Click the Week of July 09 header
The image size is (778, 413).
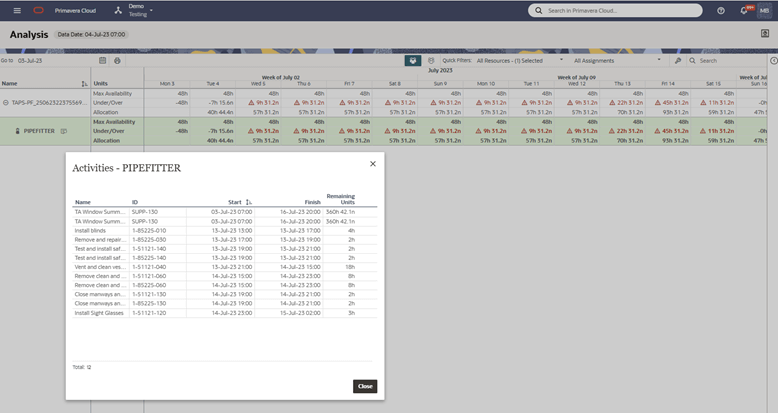(x=576, y=77)
